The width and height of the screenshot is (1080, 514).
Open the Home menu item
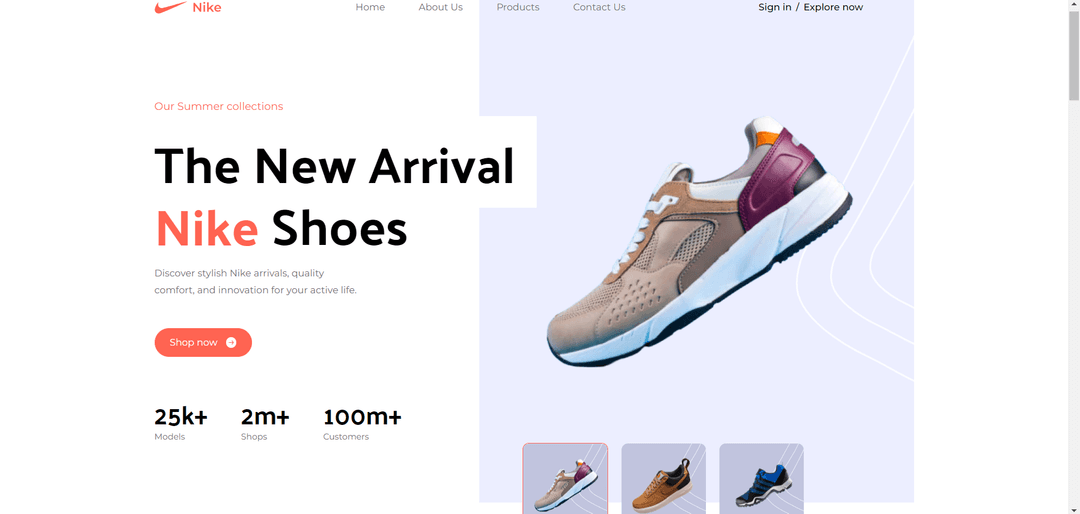[x=370, y=8]
